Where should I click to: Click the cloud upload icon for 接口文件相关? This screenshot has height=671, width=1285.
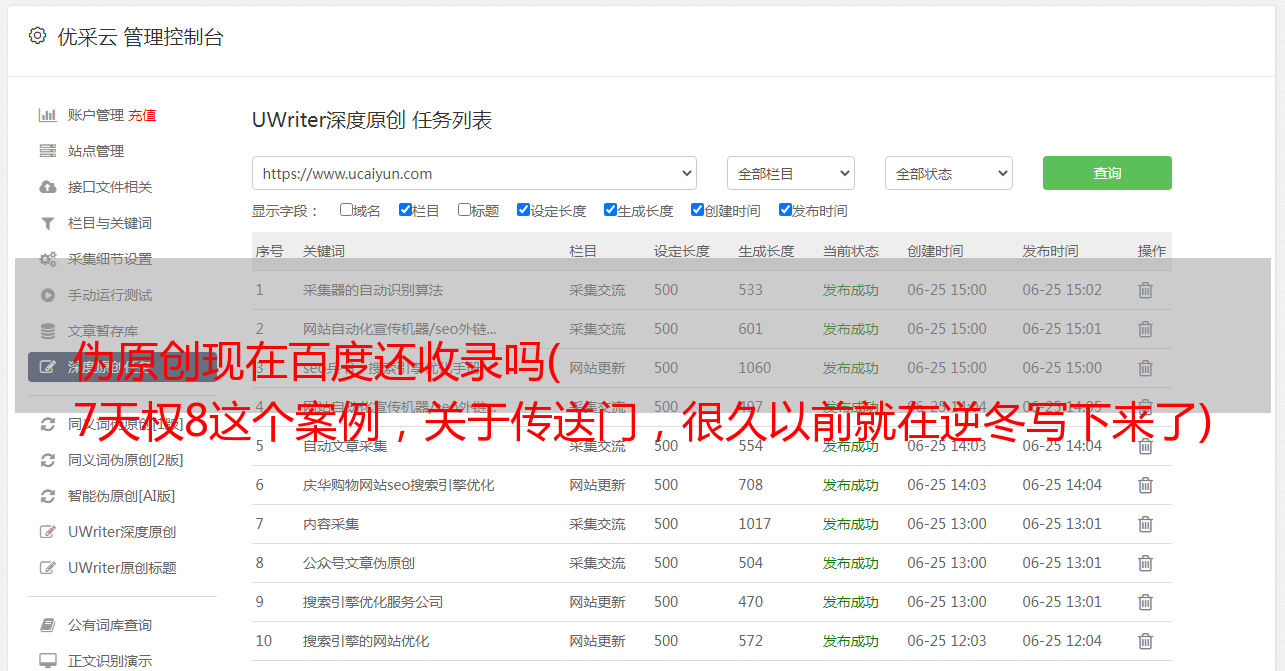47,187
